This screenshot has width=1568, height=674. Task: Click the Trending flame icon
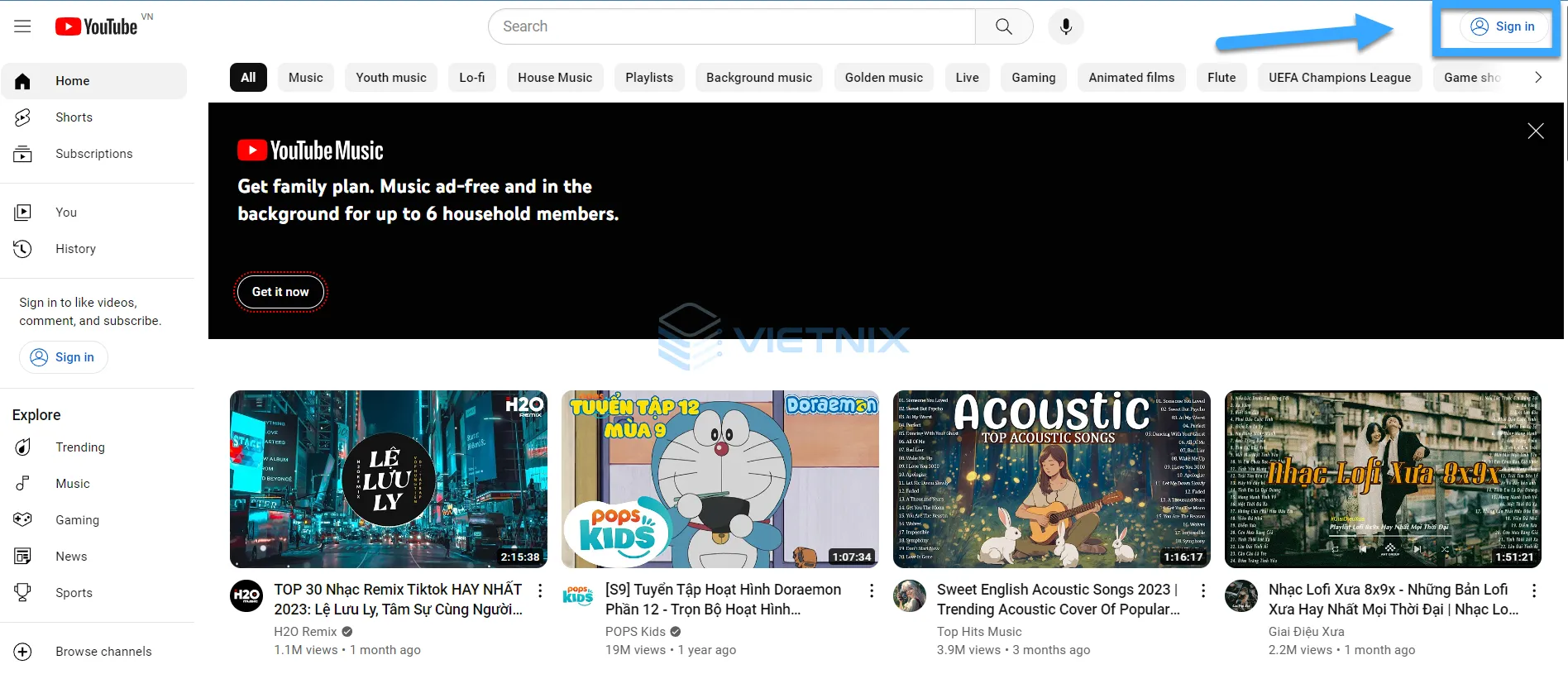(x=22, y=447)
